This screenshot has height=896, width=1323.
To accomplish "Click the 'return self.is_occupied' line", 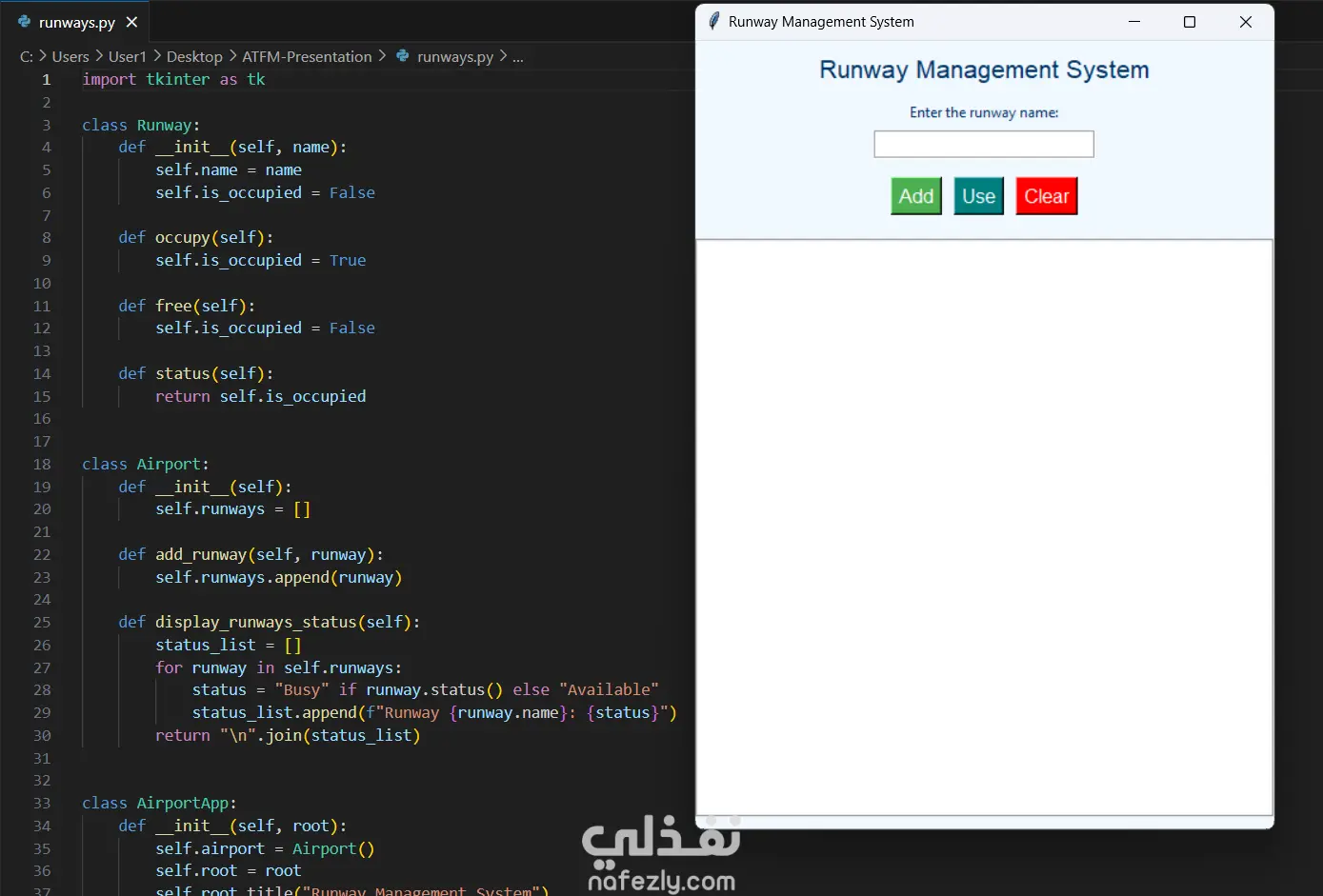I will [261, 396].
